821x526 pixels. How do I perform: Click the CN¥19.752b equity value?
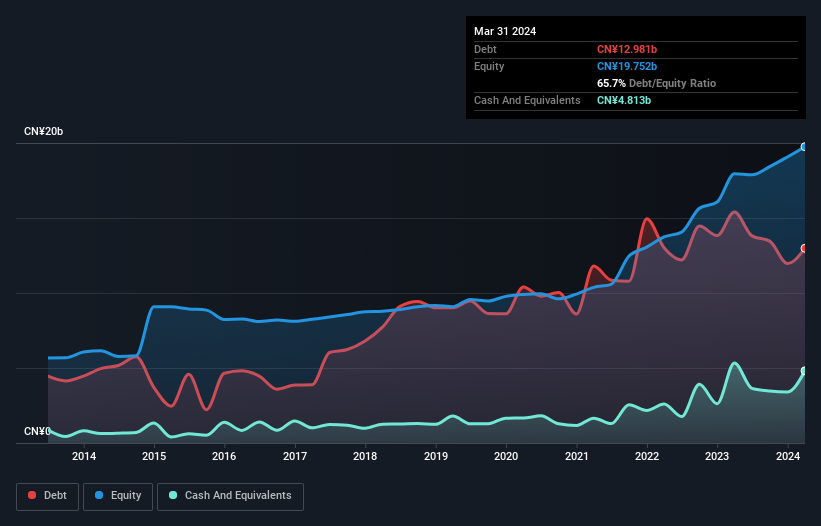pos(627,66)
